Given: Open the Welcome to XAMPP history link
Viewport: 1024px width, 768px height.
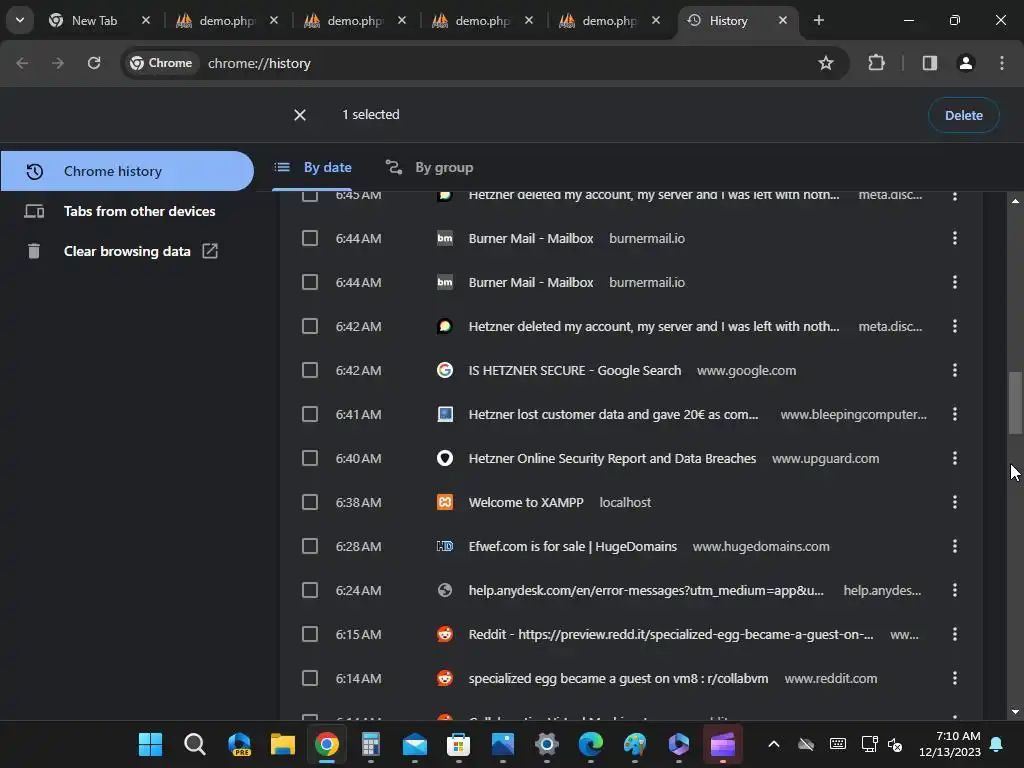Looking at the screenshot, I should 526,502.
